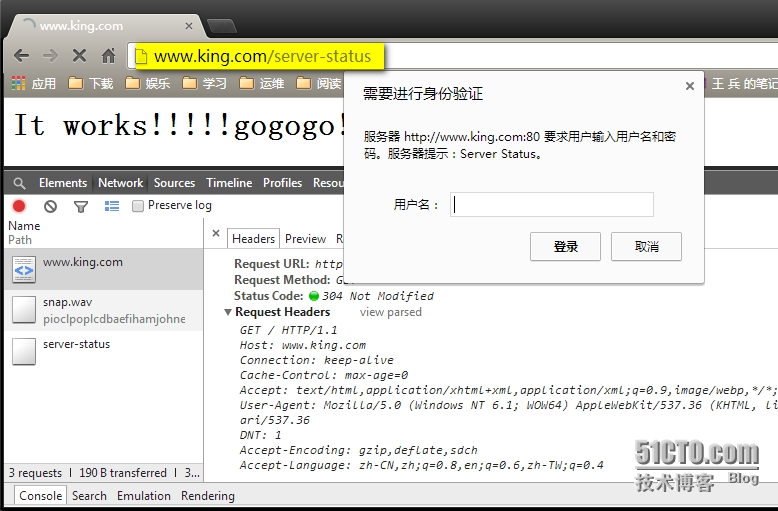Switch to the Sources panel tab
Viewport: 778px width, 511px height.
coord(174,183)
